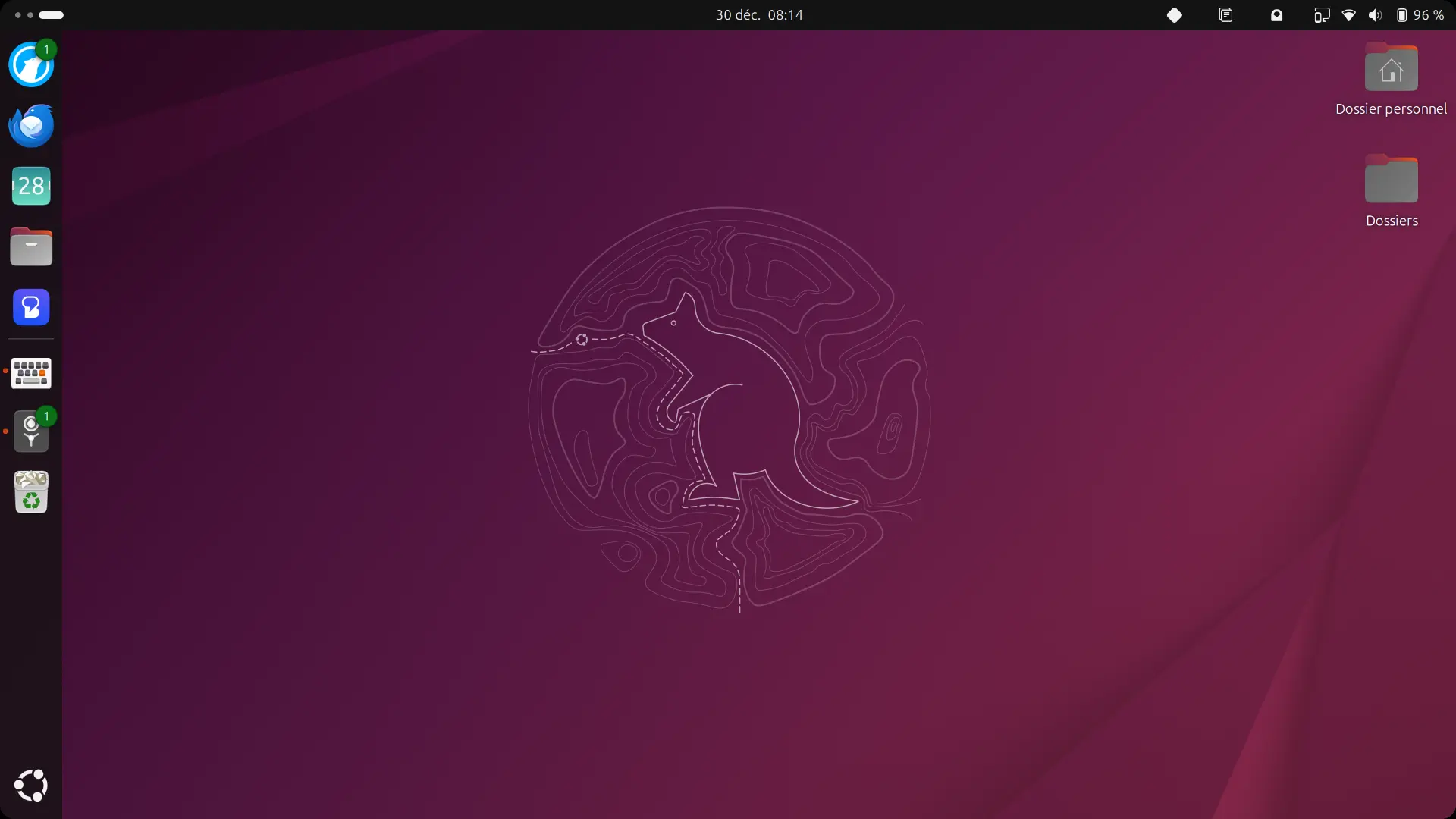Click the privacy camera indicator in top bar
The width and height of the screenshot is (1456, 819).
coord(1276,15)
